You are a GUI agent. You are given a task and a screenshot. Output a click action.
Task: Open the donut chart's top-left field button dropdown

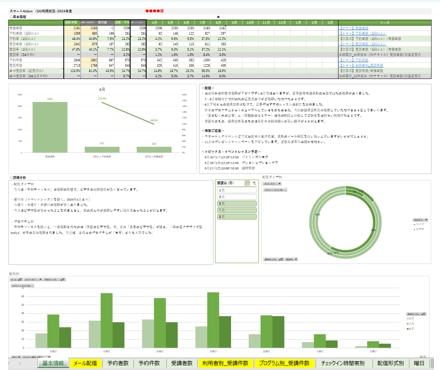pyautogui.click(x=272, y=184)
